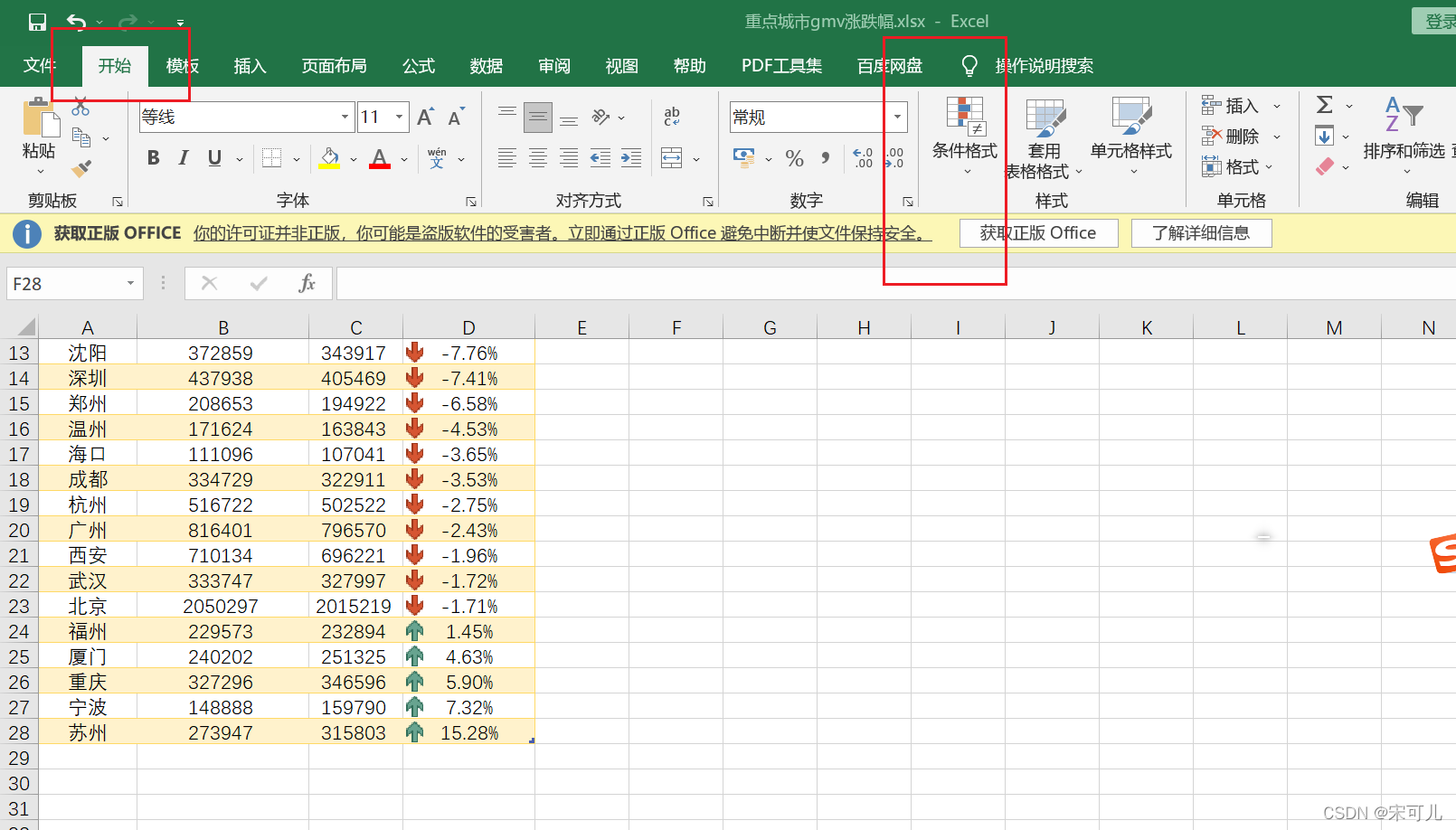The width and height of the screenshot is (1456, 830).
Task: Increase the cell indent
Action: pos(631,158)
